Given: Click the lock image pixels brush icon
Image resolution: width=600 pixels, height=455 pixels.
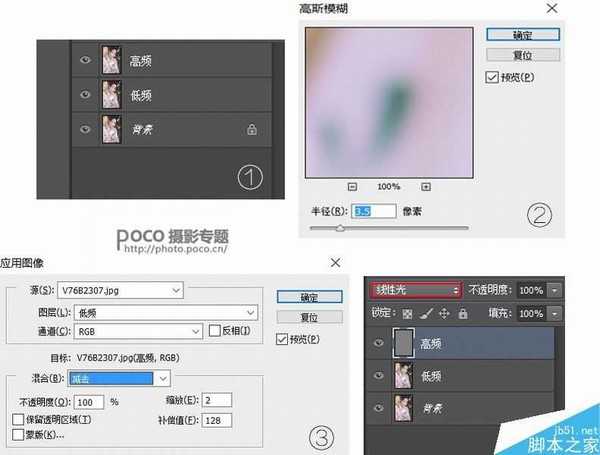Looking at the screenshot, I should pos(427,313).
